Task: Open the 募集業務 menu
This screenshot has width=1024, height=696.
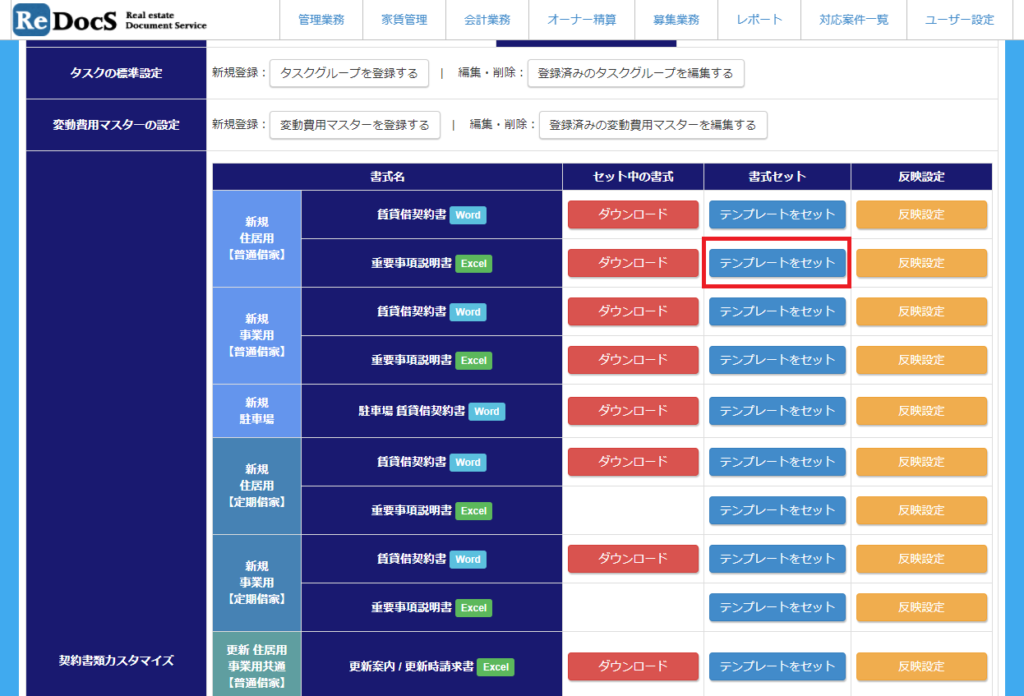Action: (676, 20)
